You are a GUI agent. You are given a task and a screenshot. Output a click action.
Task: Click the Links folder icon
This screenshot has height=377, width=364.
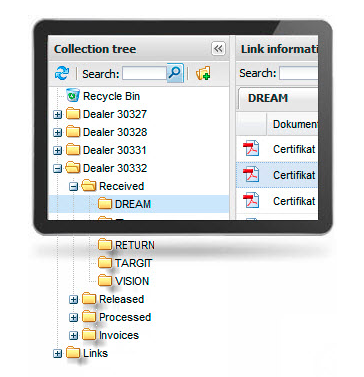point(73,353)
